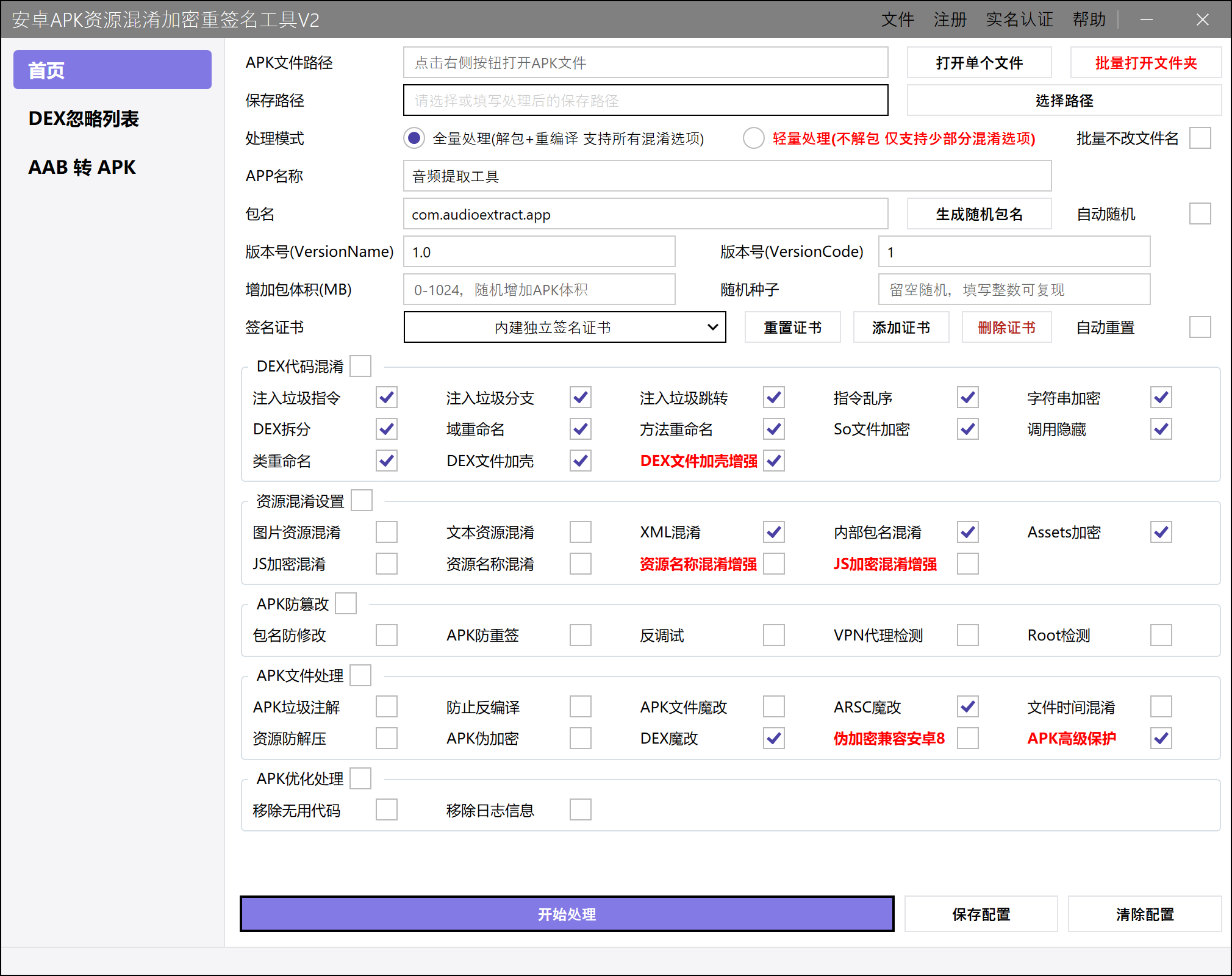Select 轻量处理 radio option
1232x976 pixels.
click(753, 138)
